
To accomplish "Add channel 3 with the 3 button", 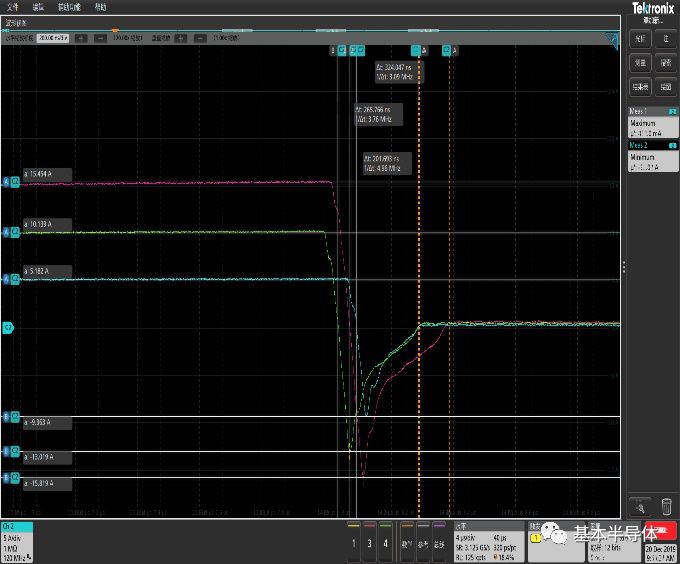I will tap(371, 542).
